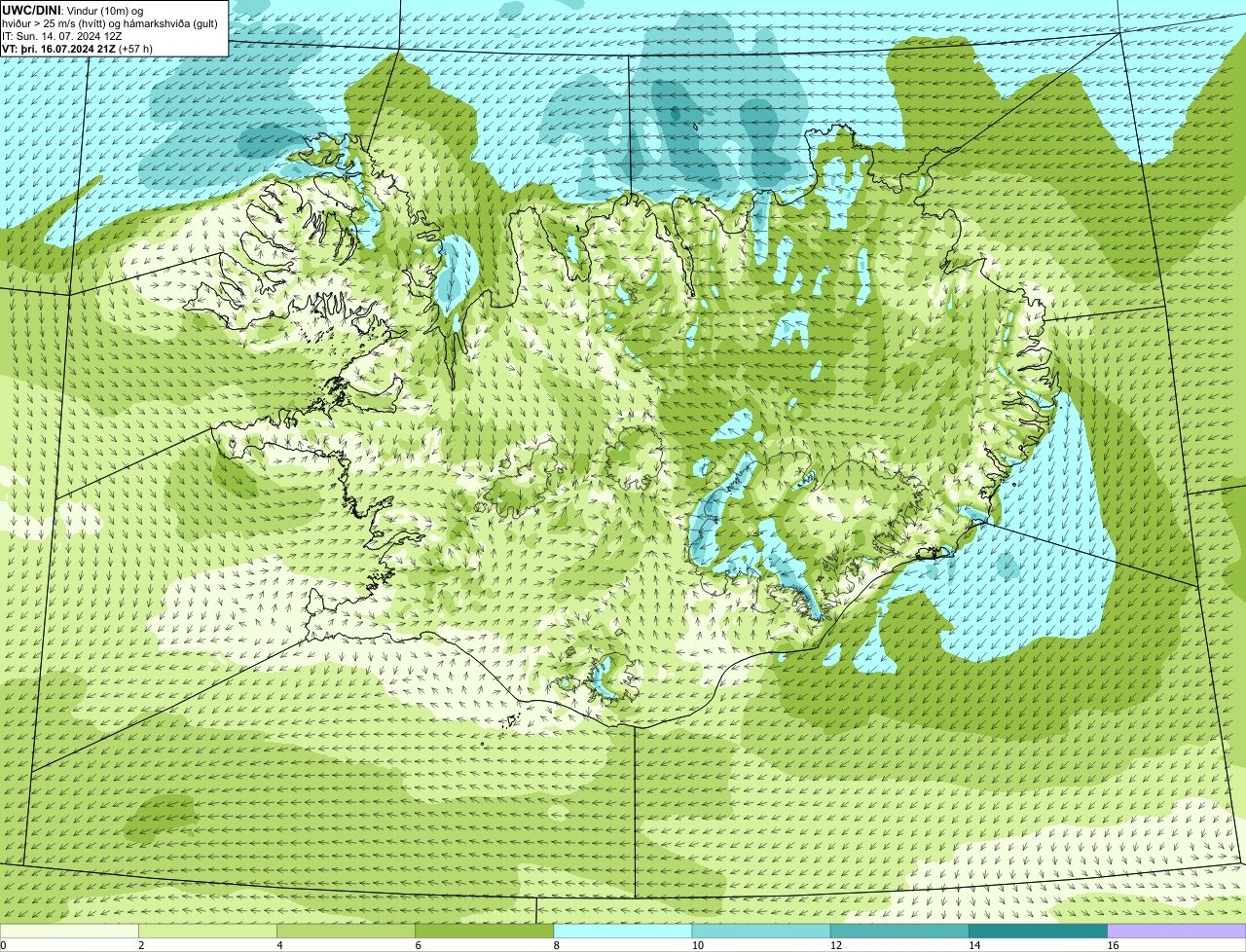Screen dimensions: 1246x952
Task: Click the legend scale label '12'
Action: pyautogui.click(x=836, y=945)
